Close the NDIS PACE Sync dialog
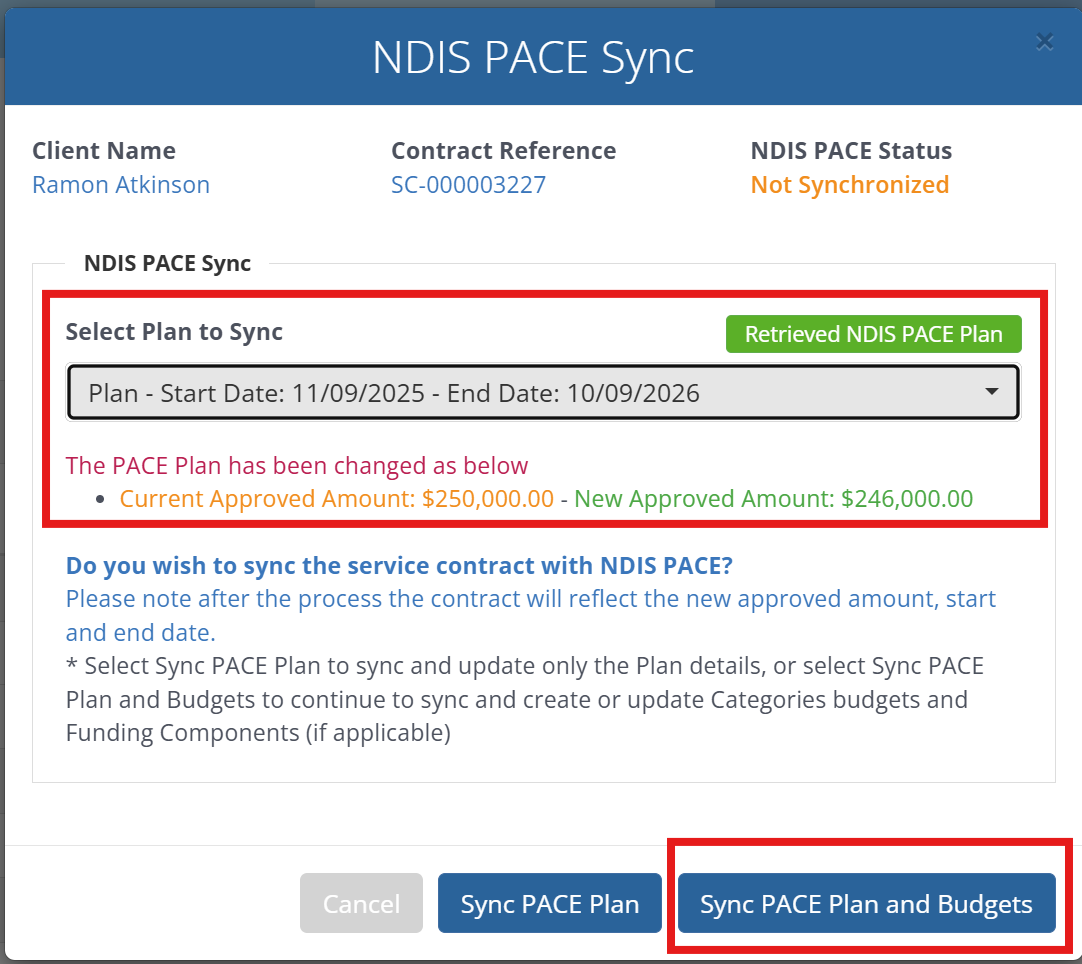This screenshot has width=1082, height=964. pyautogui.click(x=1044, y=41)
